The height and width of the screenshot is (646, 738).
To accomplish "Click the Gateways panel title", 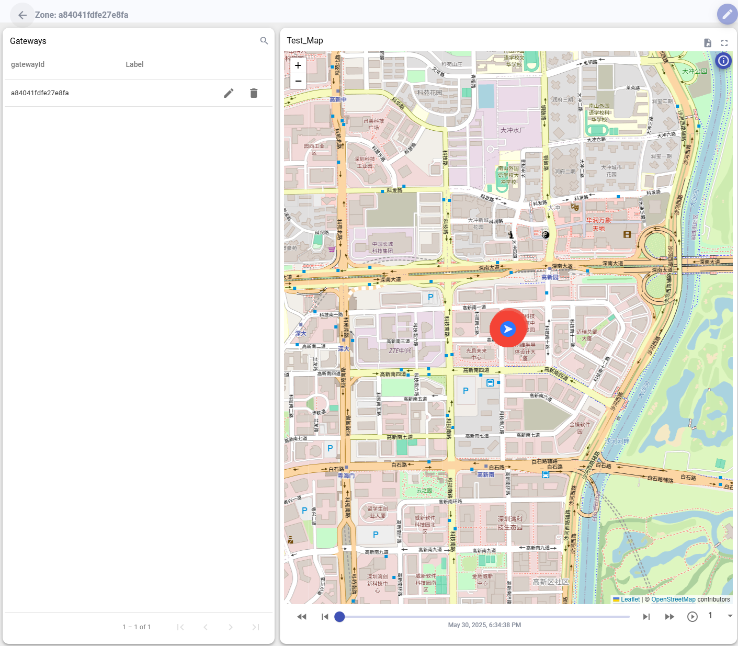I will coord(28,41).
